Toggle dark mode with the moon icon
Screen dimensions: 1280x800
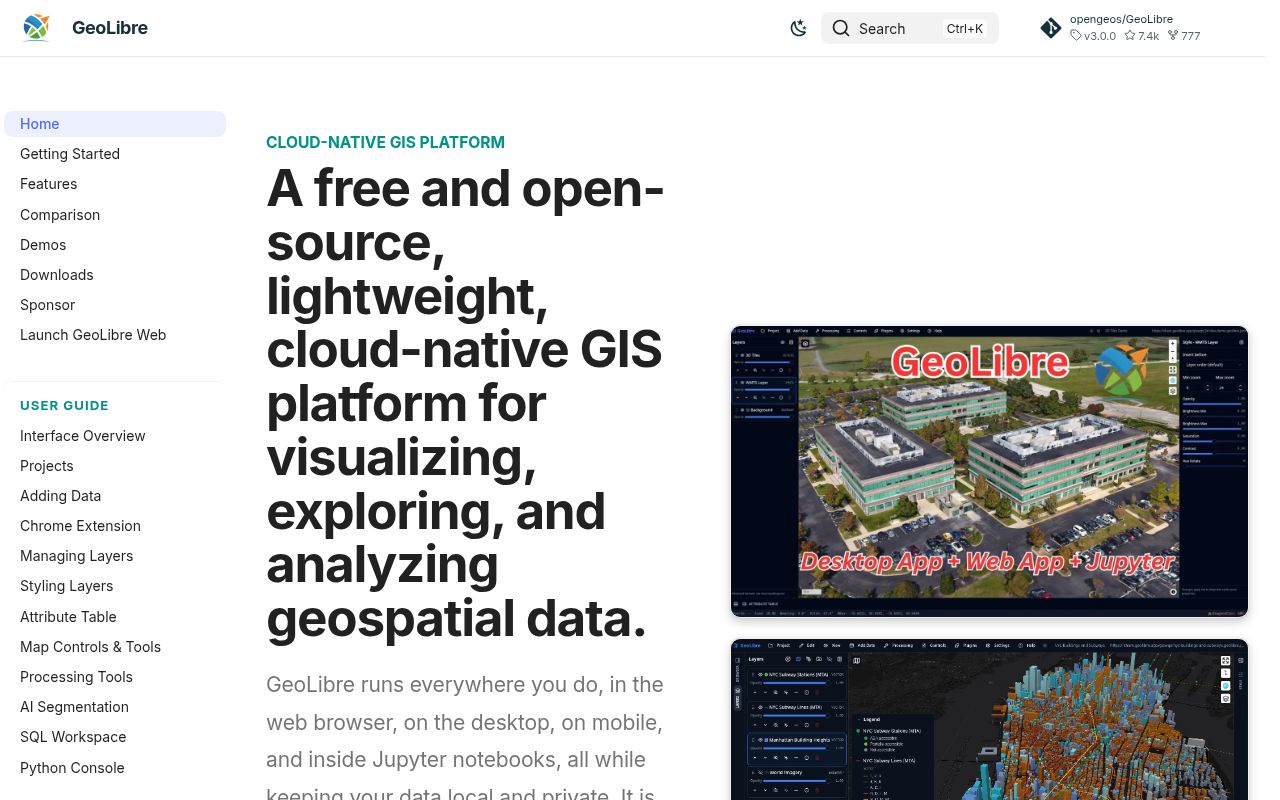798,28
